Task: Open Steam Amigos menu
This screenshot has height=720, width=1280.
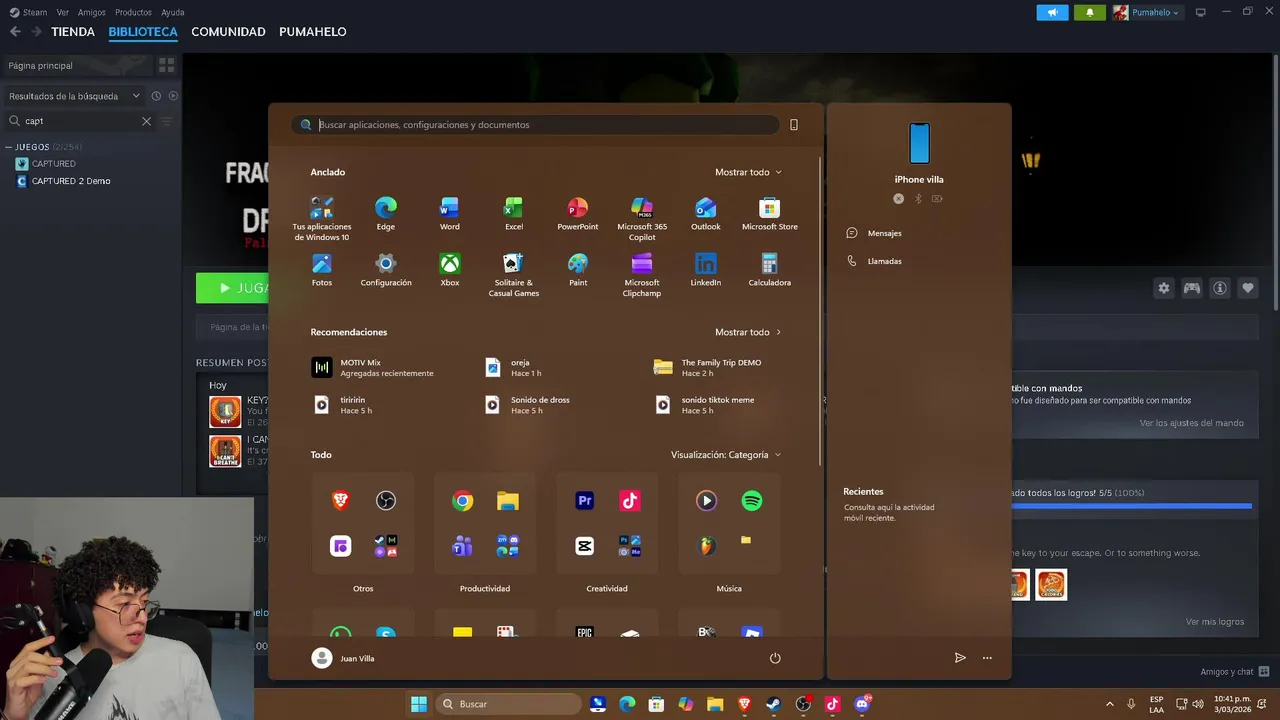Action: click(x=92, y=12)
